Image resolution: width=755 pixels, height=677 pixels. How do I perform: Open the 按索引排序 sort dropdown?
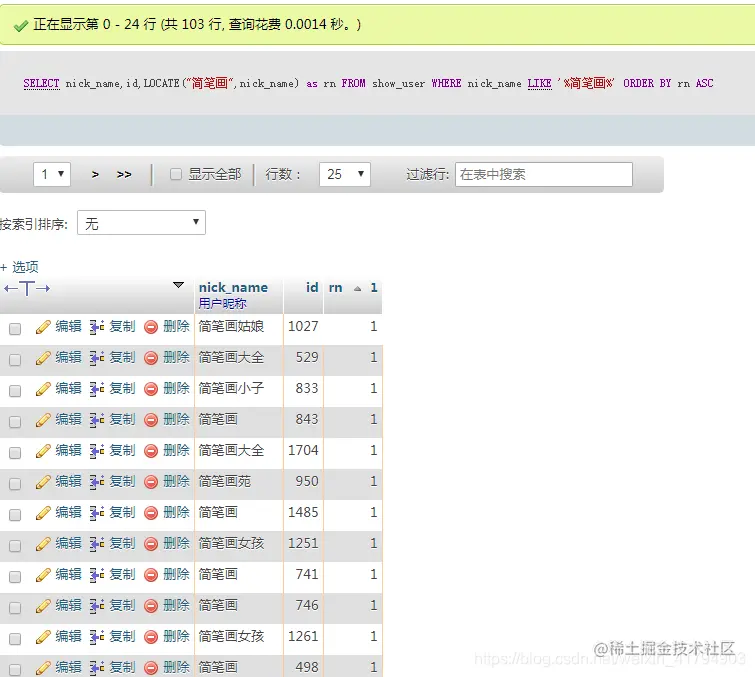coord(141,222)
